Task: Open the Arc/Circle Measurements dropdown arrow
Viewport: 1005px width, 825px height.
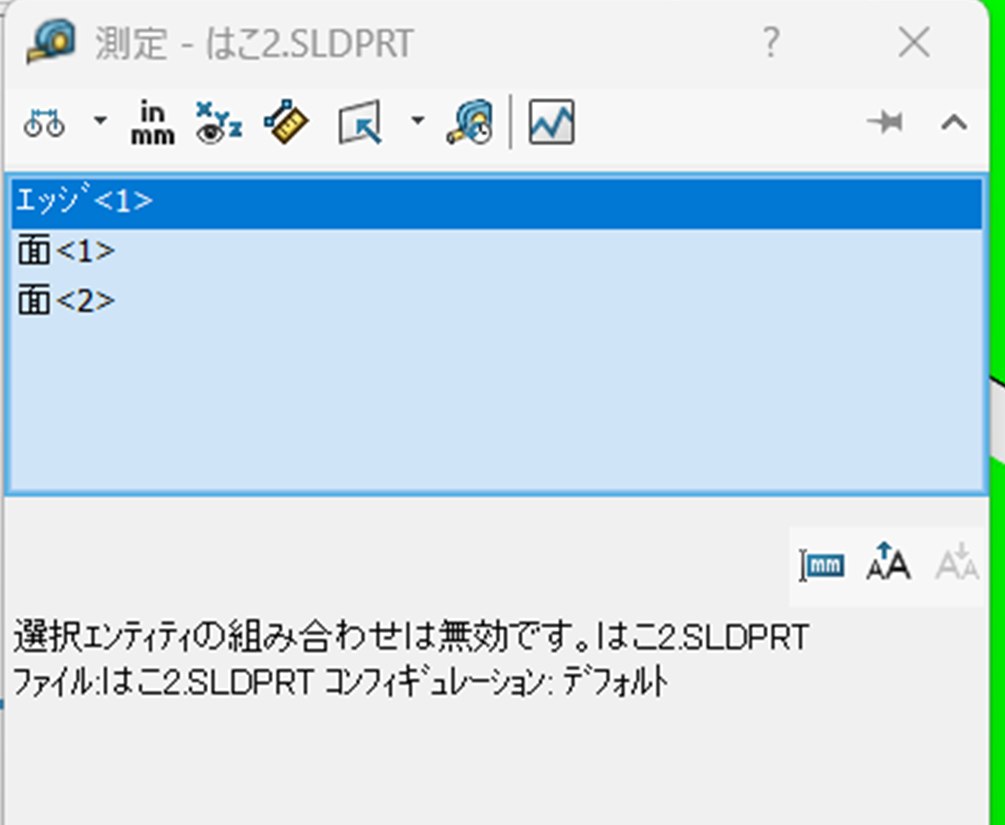Action: [x=100, y=120]
